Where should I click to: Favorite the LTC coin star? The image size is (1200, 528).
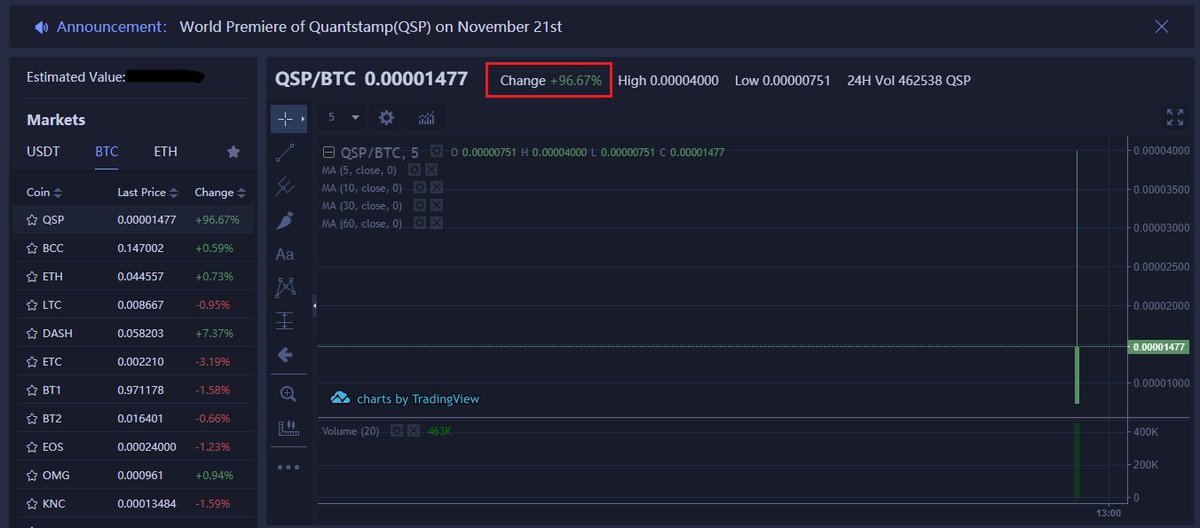click(32, 305)
